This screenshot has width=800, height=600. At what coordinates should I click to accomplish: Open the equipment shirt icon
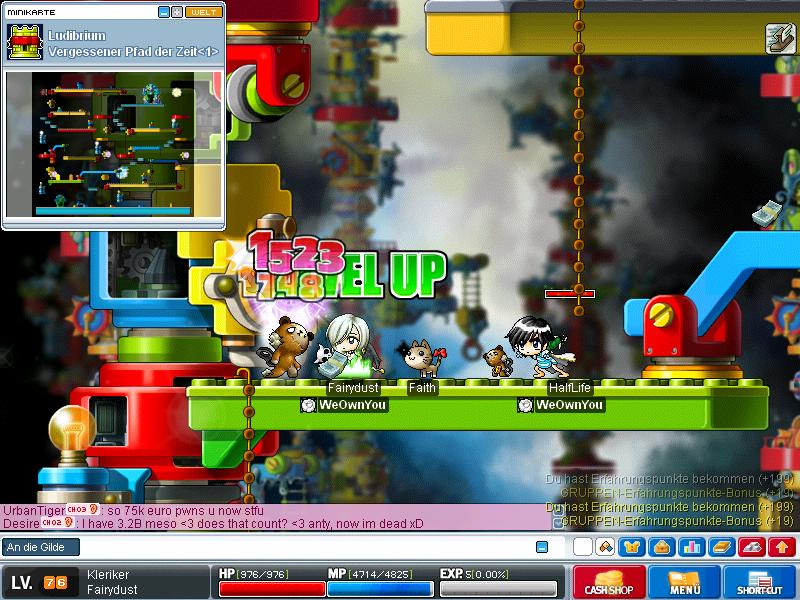[633, 547]
